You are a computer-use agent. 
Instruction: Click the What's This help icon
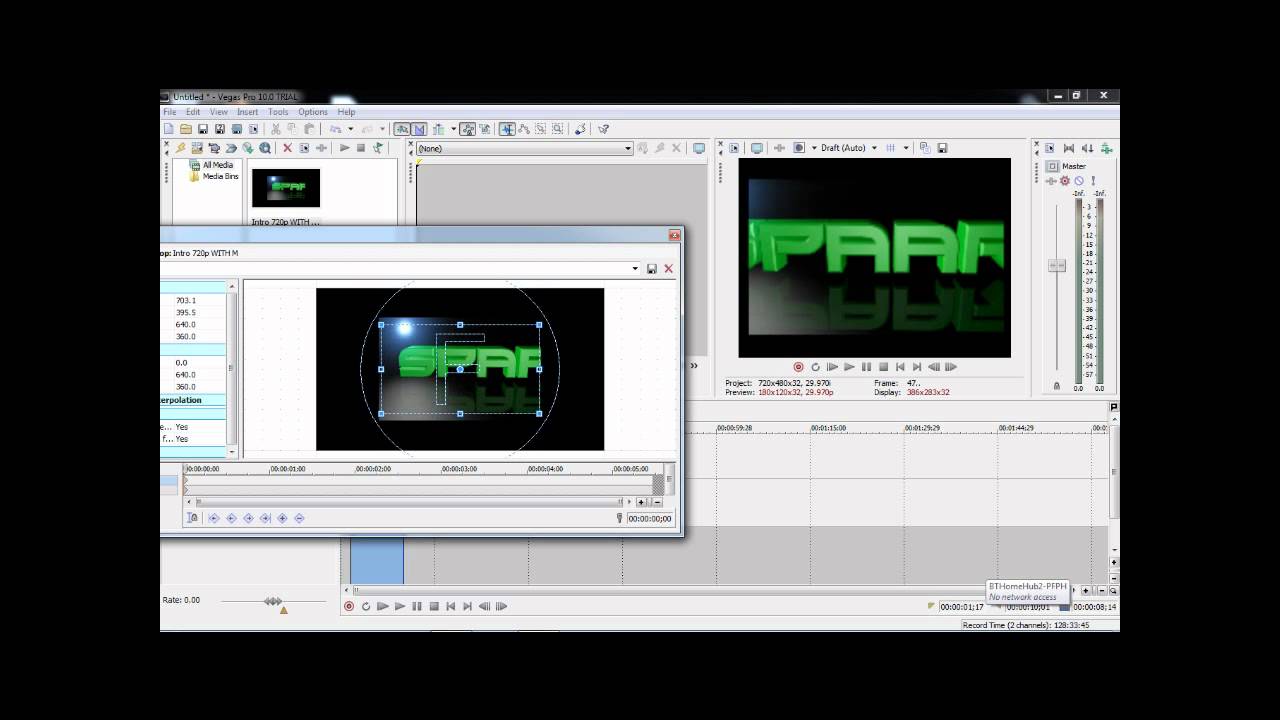[x=603, y=129]
